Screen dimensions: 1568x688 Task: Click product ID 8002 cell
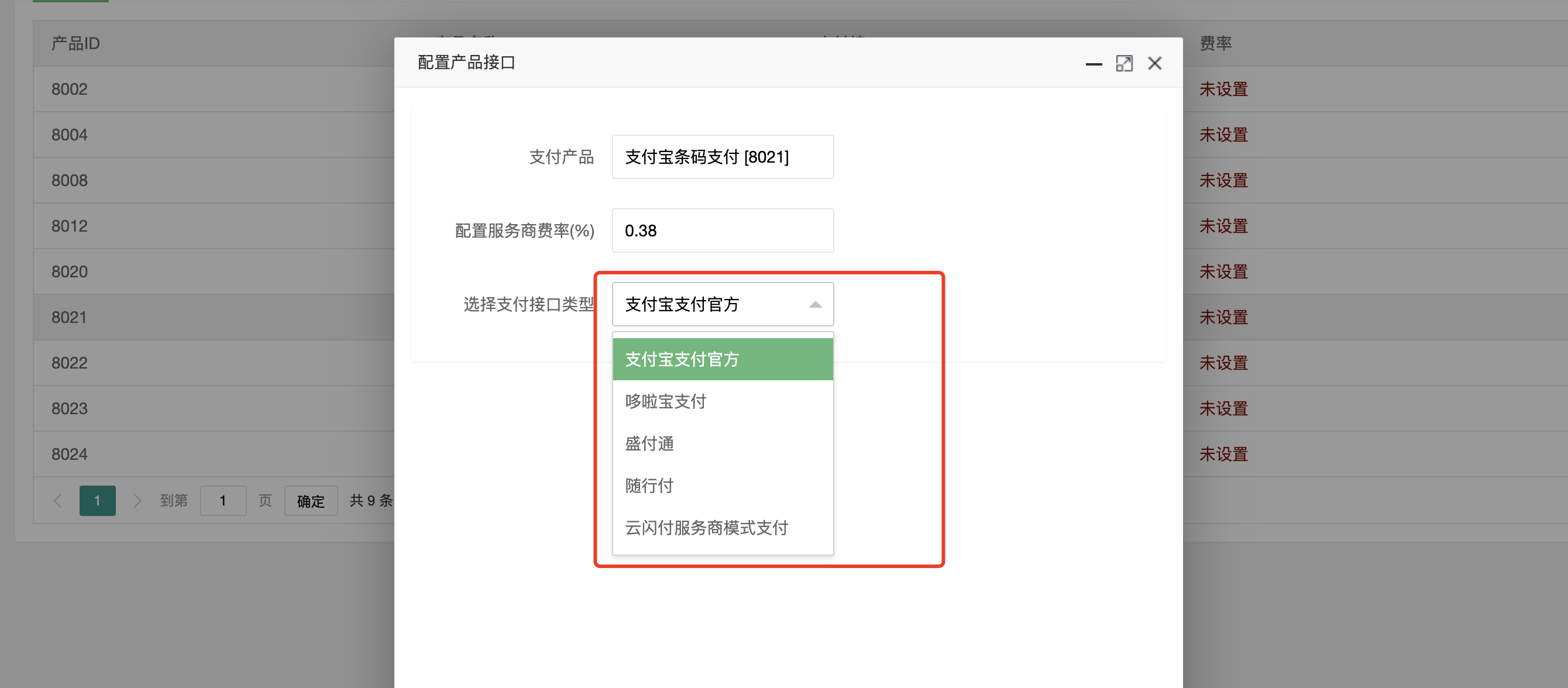coord(70,89)
